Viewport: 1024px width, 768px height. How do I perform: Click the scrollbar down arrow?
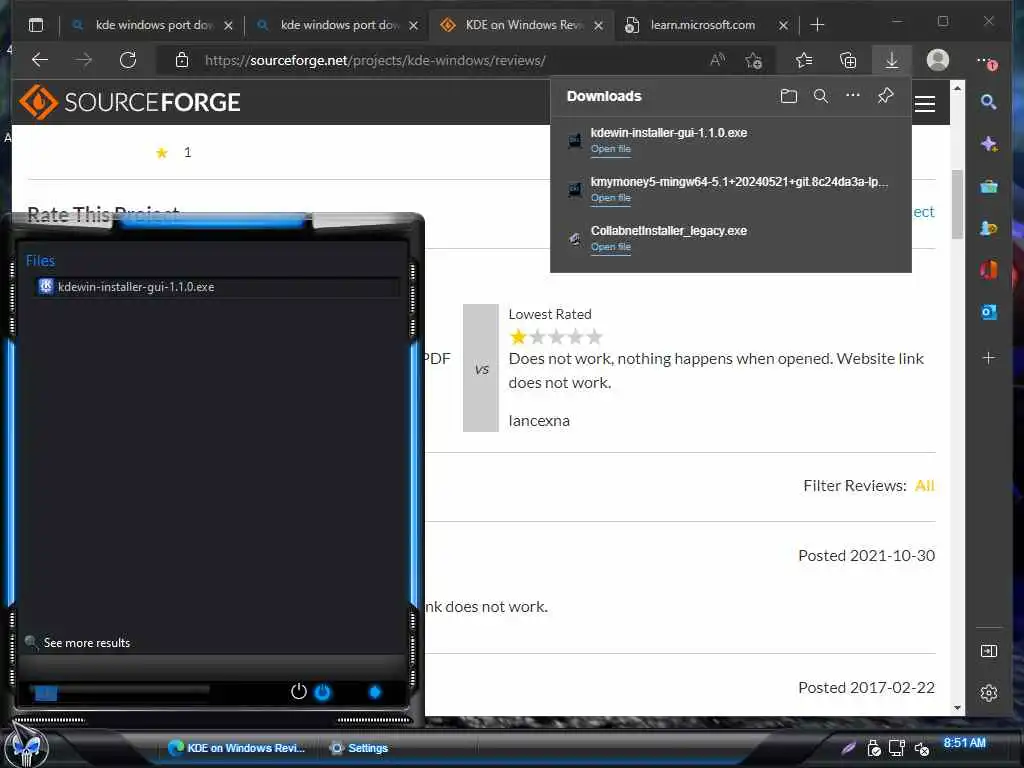[x=957, y=708]
